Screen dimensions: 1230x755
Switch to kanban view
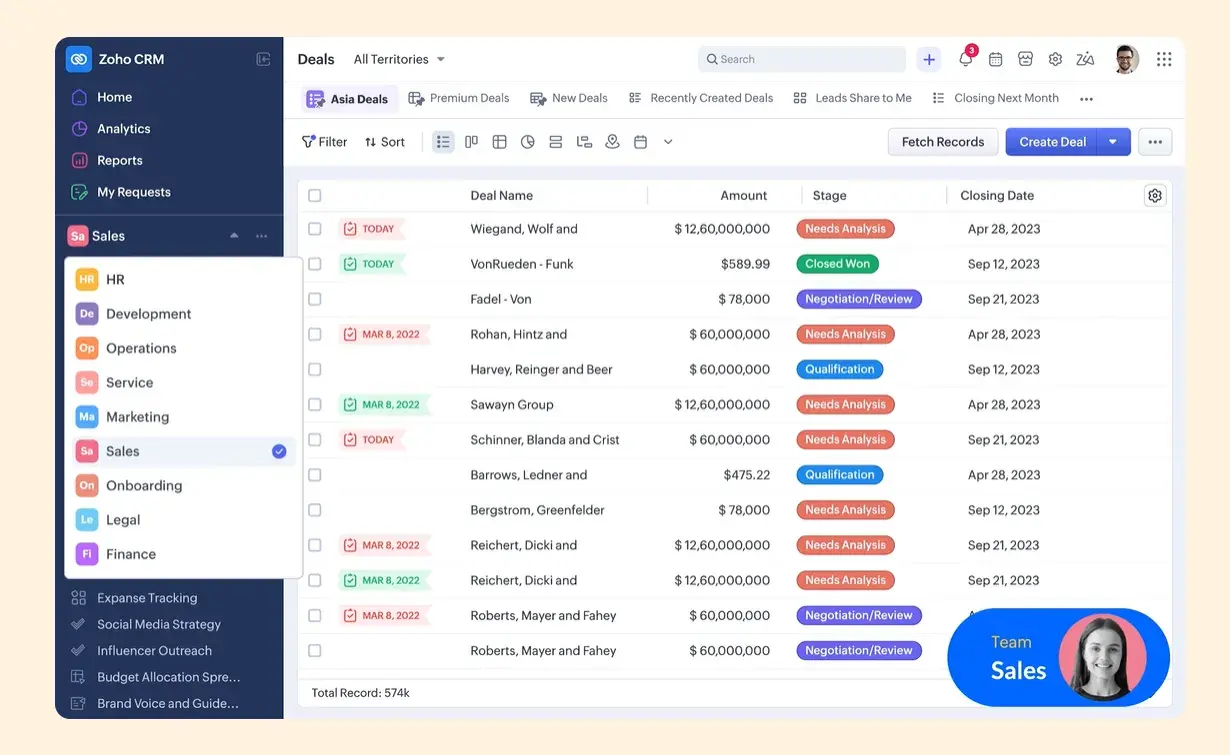click(x=471, y=142)
